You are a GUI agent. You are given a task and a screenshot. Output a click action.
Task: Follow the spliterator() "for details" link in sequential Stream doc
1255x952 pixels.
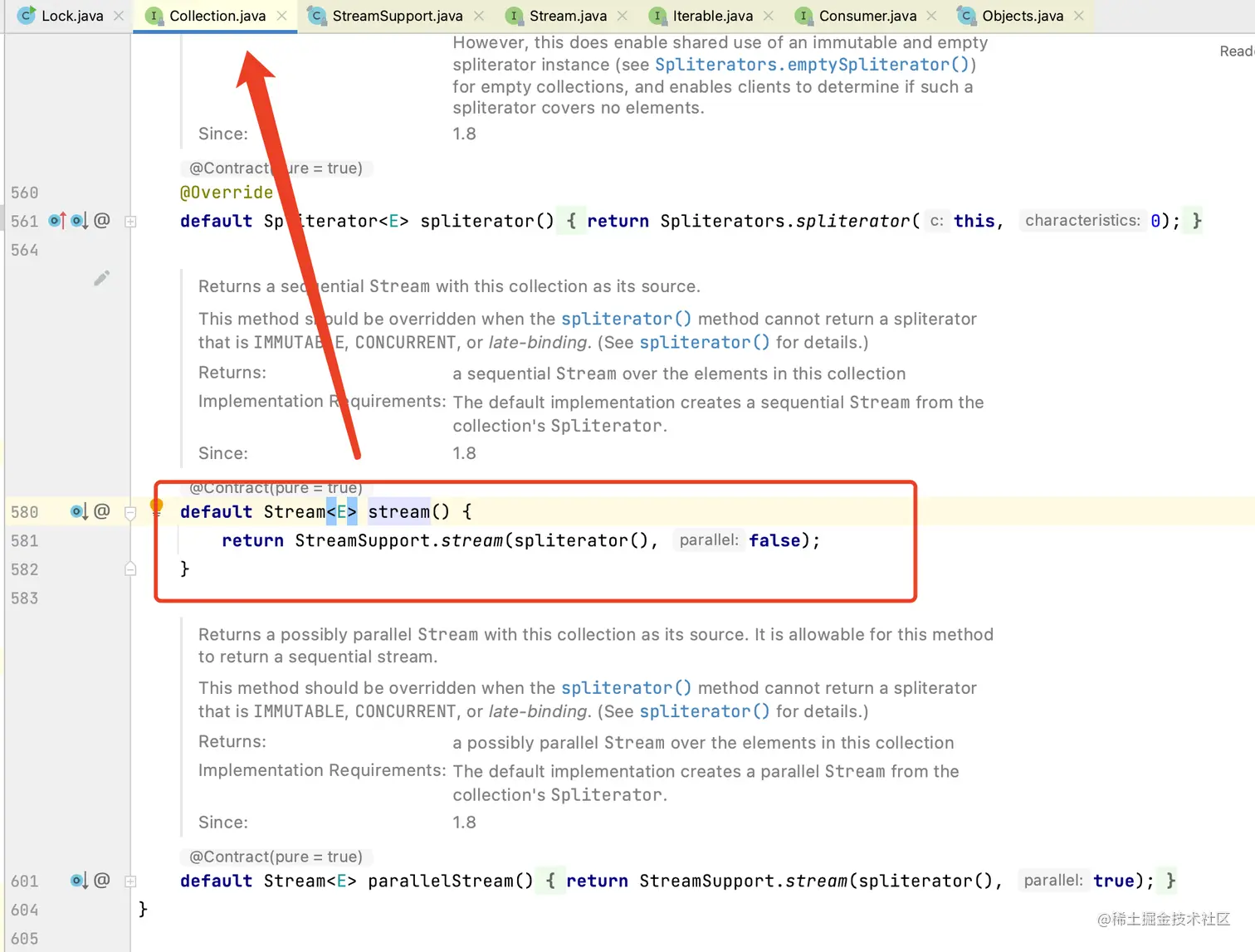[x=704, y=342]
